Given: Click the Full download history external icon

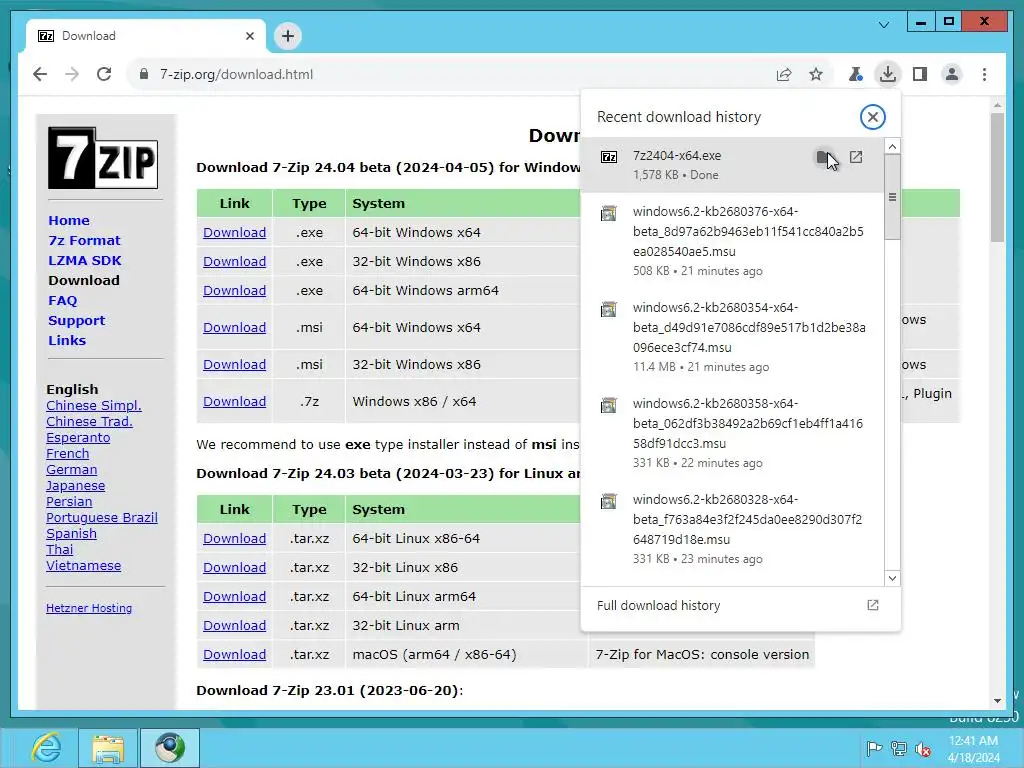Looking at the screenshot, I should pyautogui.click(x=872, y=605).
